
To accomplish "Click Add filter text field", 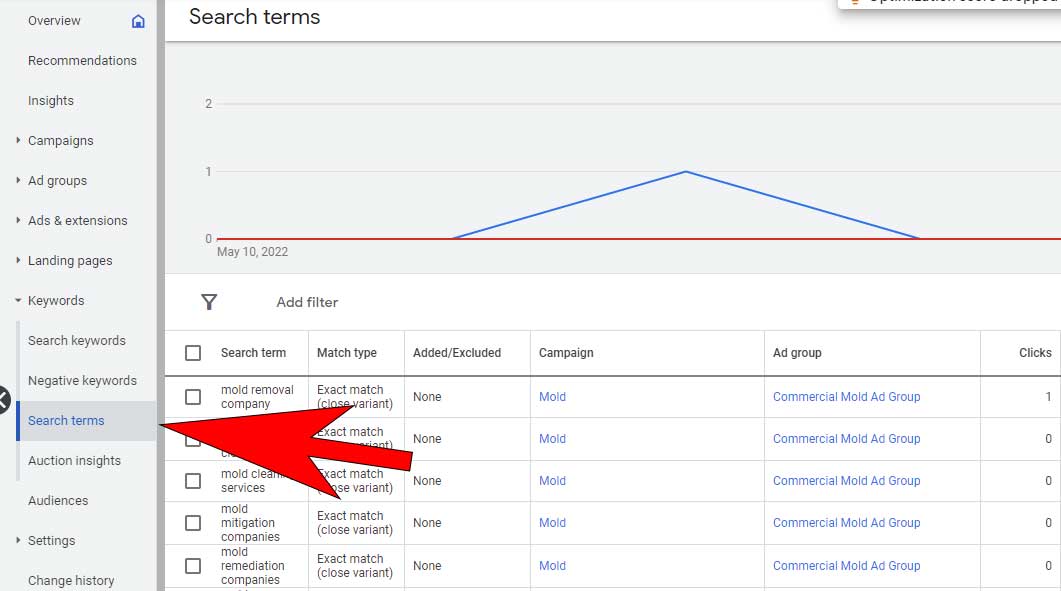I will 307,302.
